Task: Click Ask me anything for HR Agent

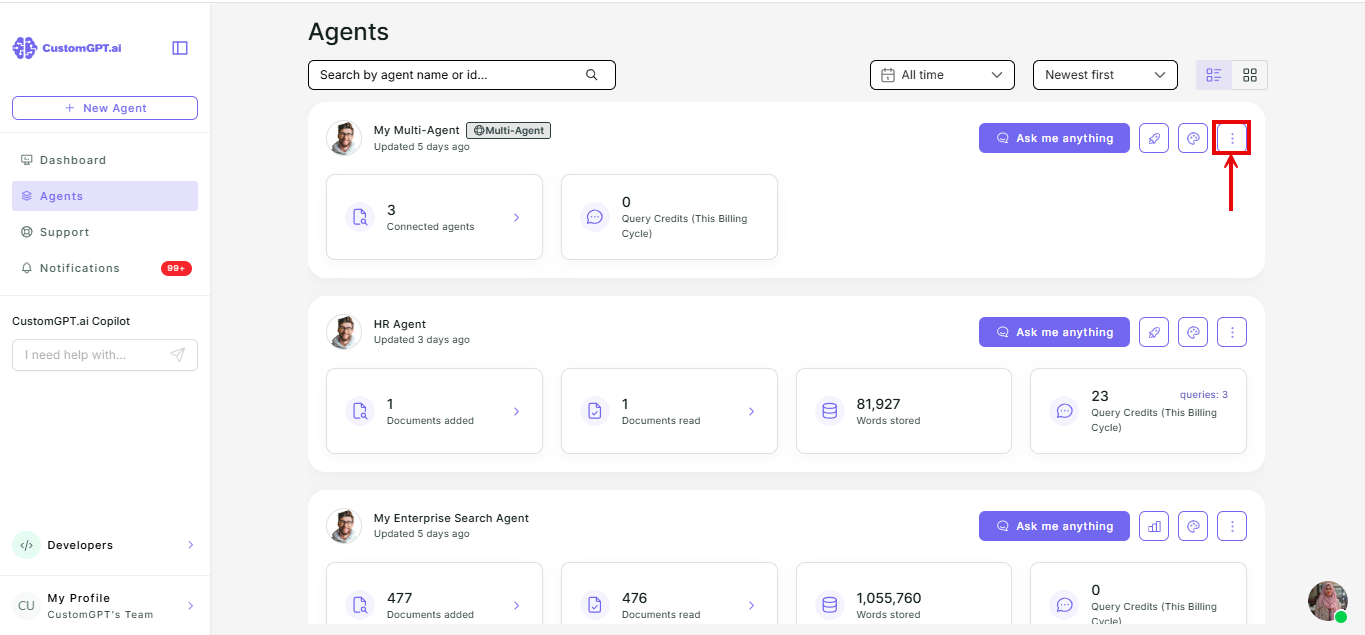Action: point(1054,332)
